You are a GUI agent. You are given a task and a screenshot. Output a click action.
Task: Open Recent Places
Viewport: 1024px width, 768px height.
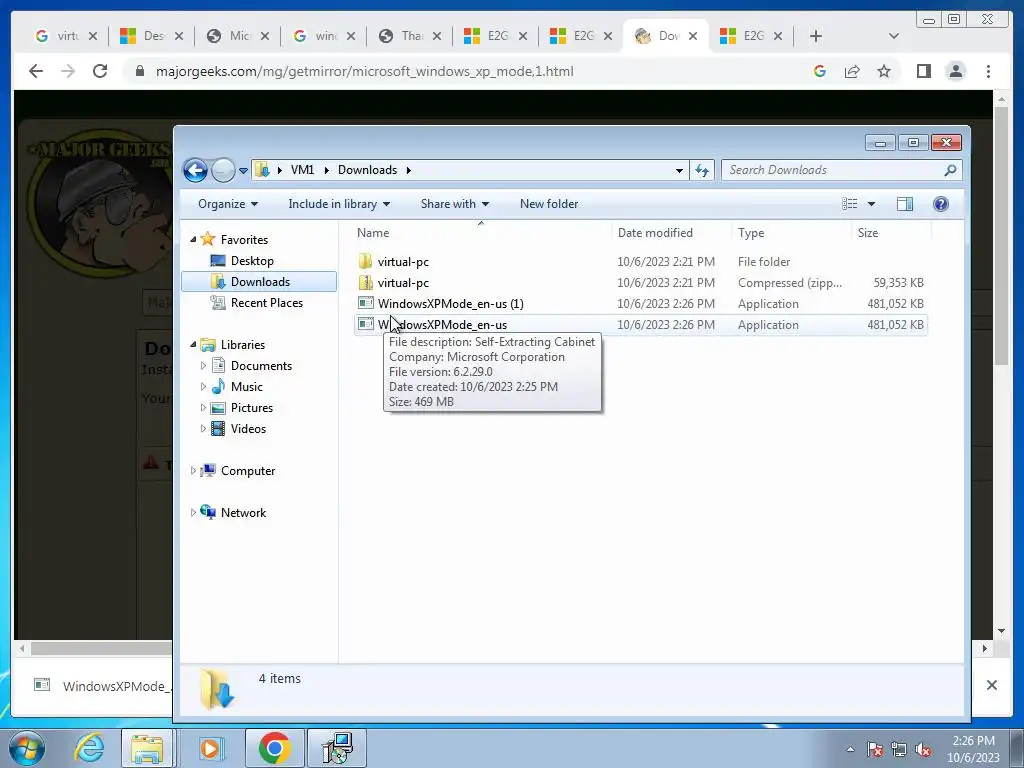pyautogui.click(x=266, y=302)
